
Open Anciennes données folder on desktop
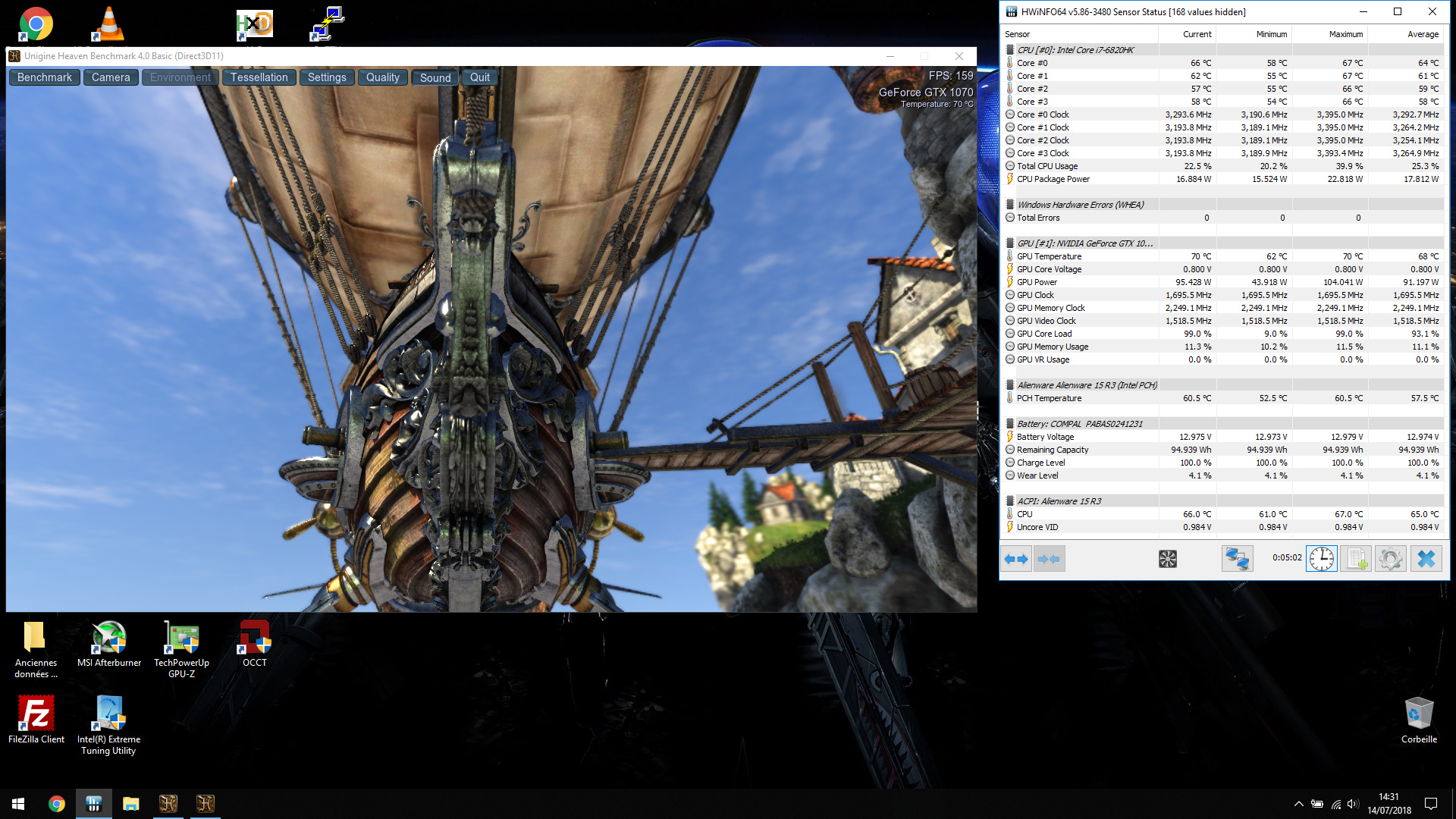click(x=36, y=649)
